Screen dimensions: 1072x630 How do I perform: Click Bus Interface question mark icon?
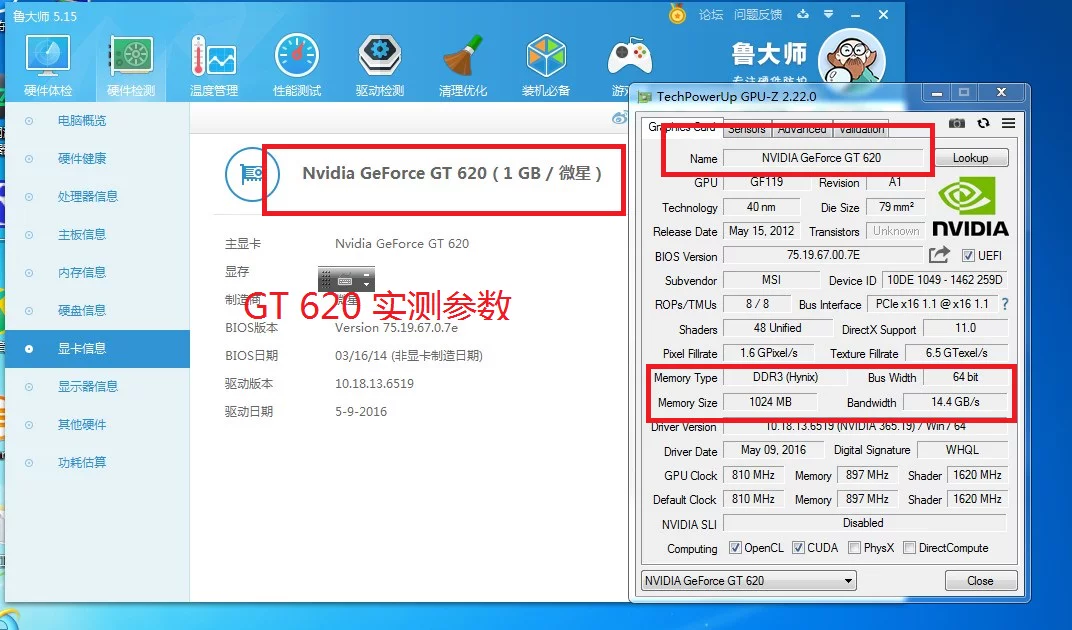[x=1005, y=304]
